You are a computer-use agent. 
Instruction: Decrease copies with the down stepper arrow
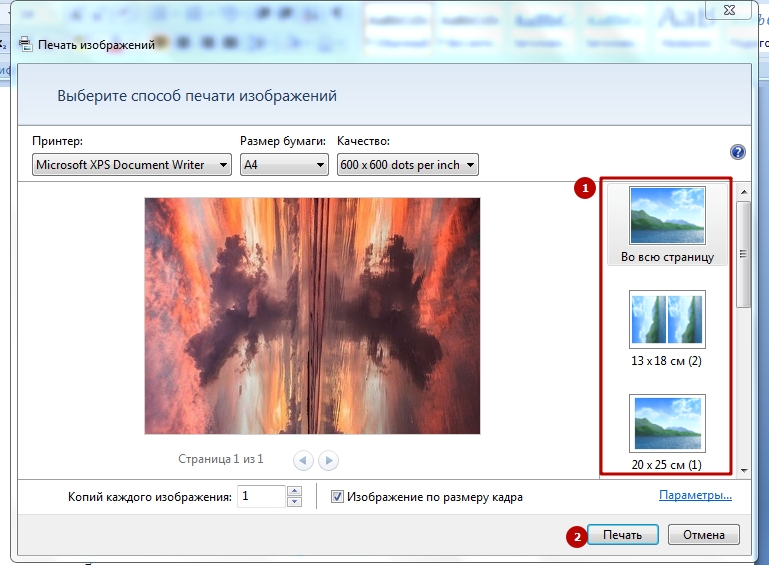pos(294,502)
